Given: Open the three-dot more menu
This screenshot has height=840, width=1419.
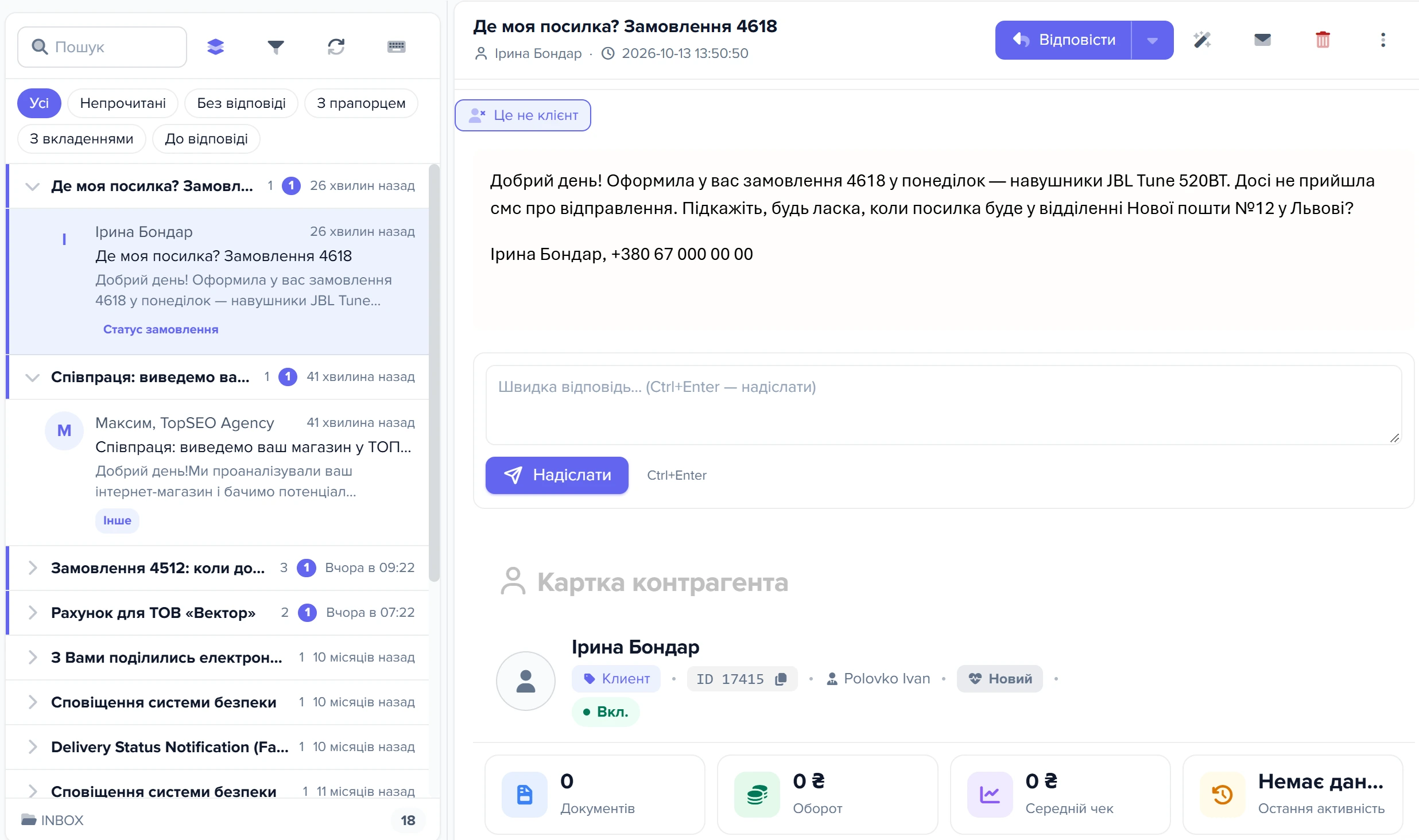Looking at the screenshot, I should (1383, 40).
